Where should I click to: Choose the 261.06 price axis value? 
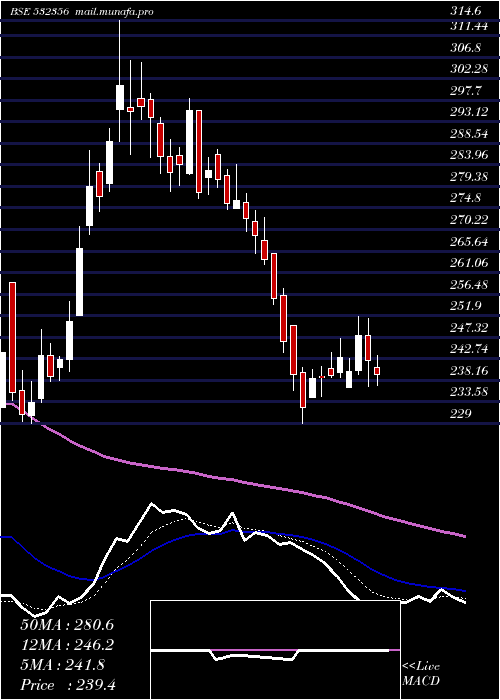click(469, 263)
